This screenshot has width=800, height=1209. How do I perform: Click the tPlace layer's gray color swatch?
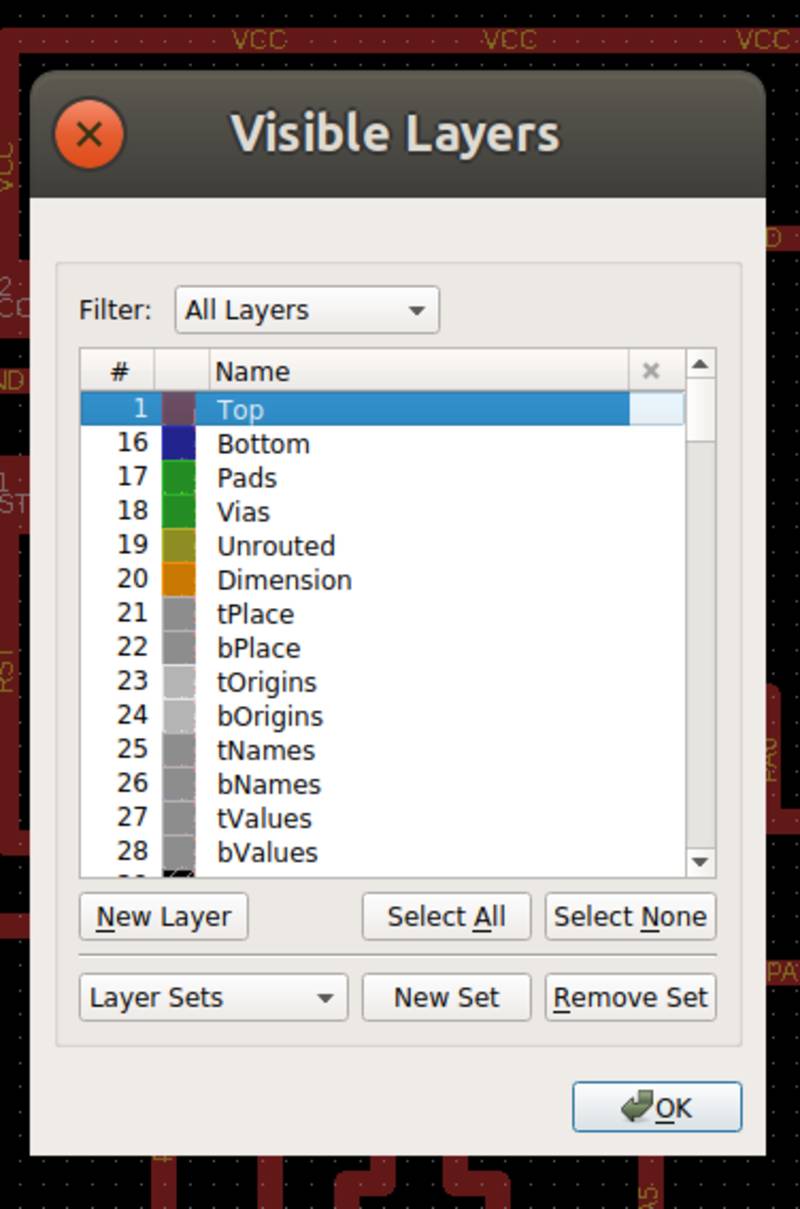click(x=180, y=613)
